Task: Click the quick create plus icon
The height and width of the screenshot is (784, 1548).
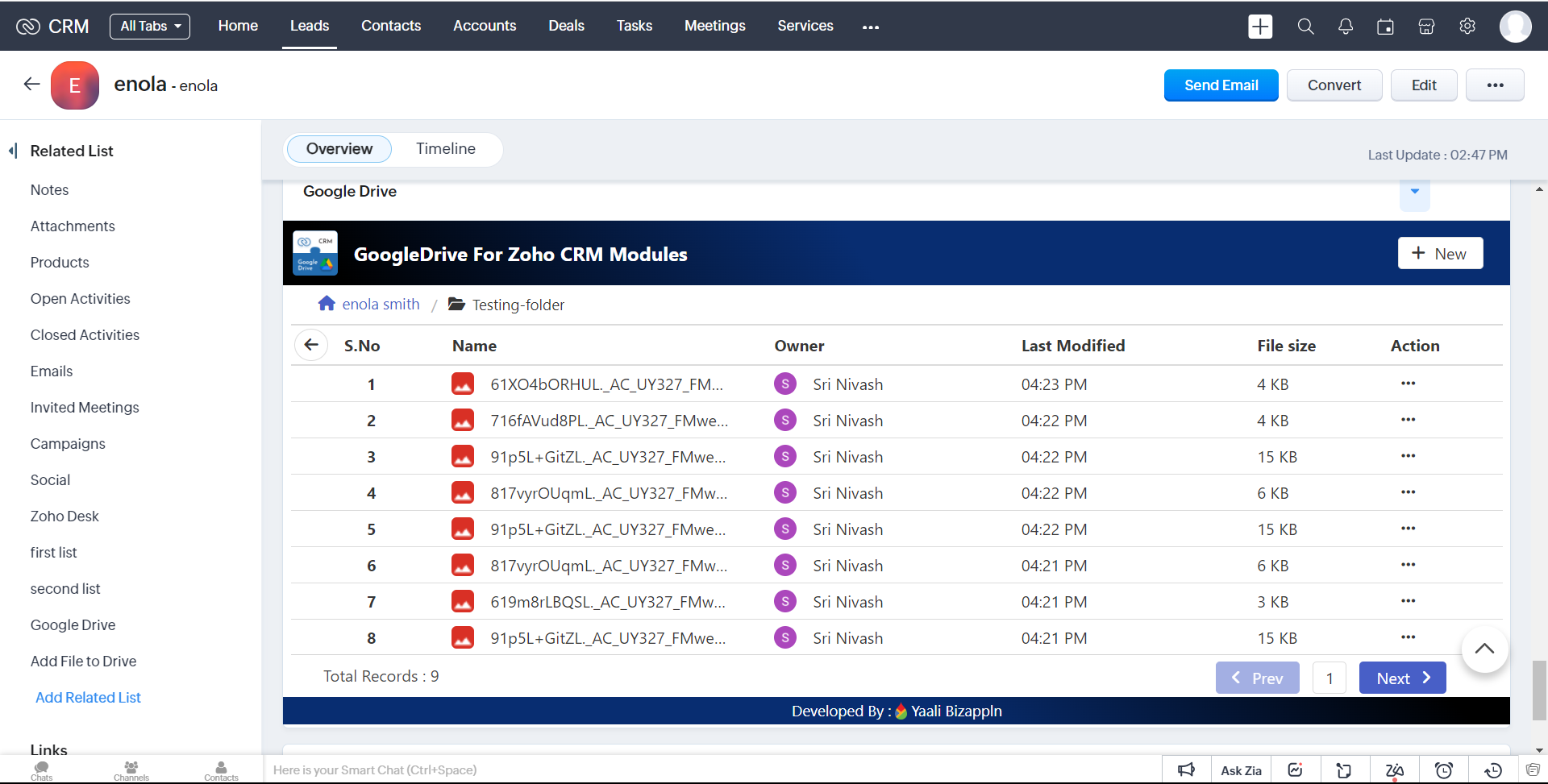Action: 1259,27
